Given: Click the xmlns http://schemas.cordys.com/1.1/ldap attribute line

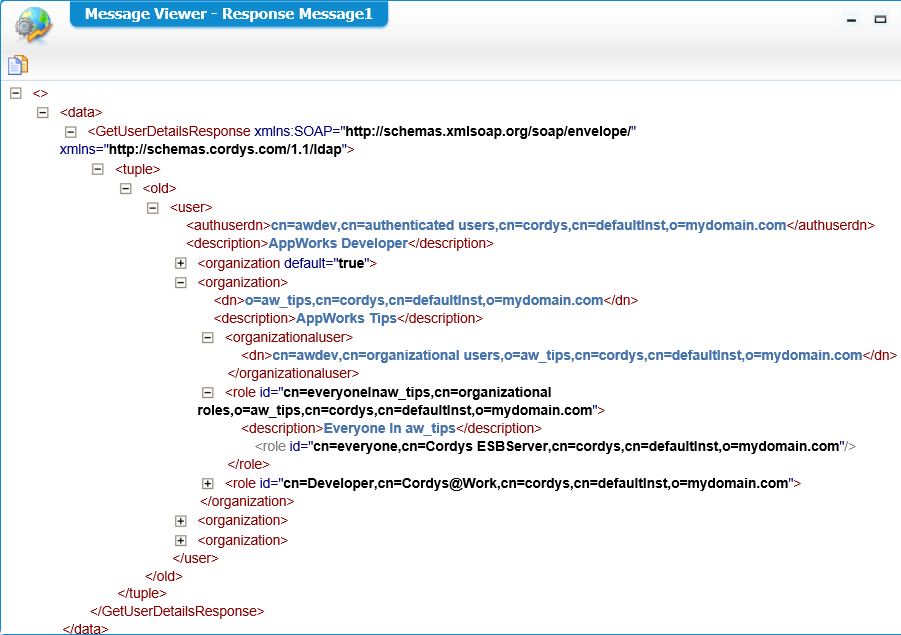Looking at the screenshot, I should (207, 149).
